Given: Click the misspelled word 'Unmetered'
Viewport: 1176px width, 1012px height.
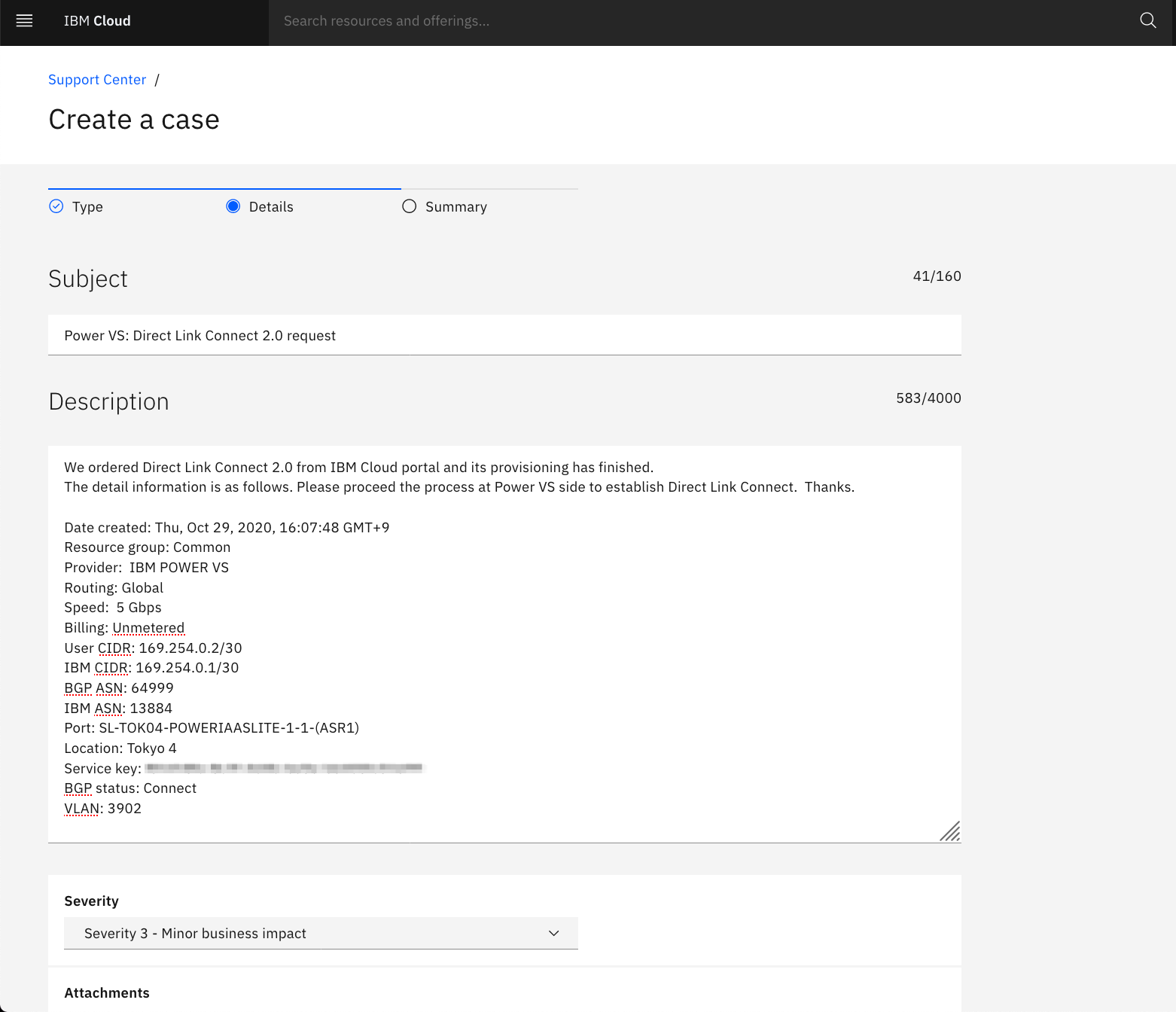Looking at the screenshot, I should (148, 628).
